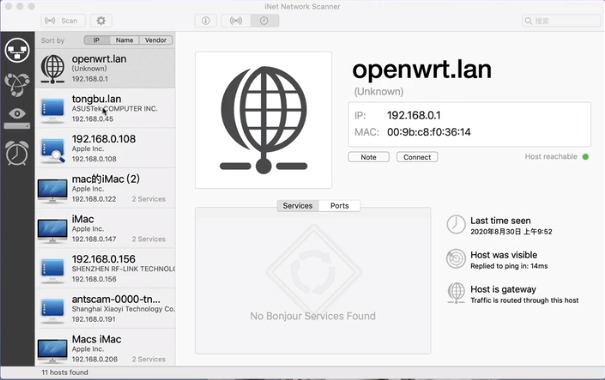The image size is (605, 380).
Task: Sort hosts by Name
Action: (125, 40)
